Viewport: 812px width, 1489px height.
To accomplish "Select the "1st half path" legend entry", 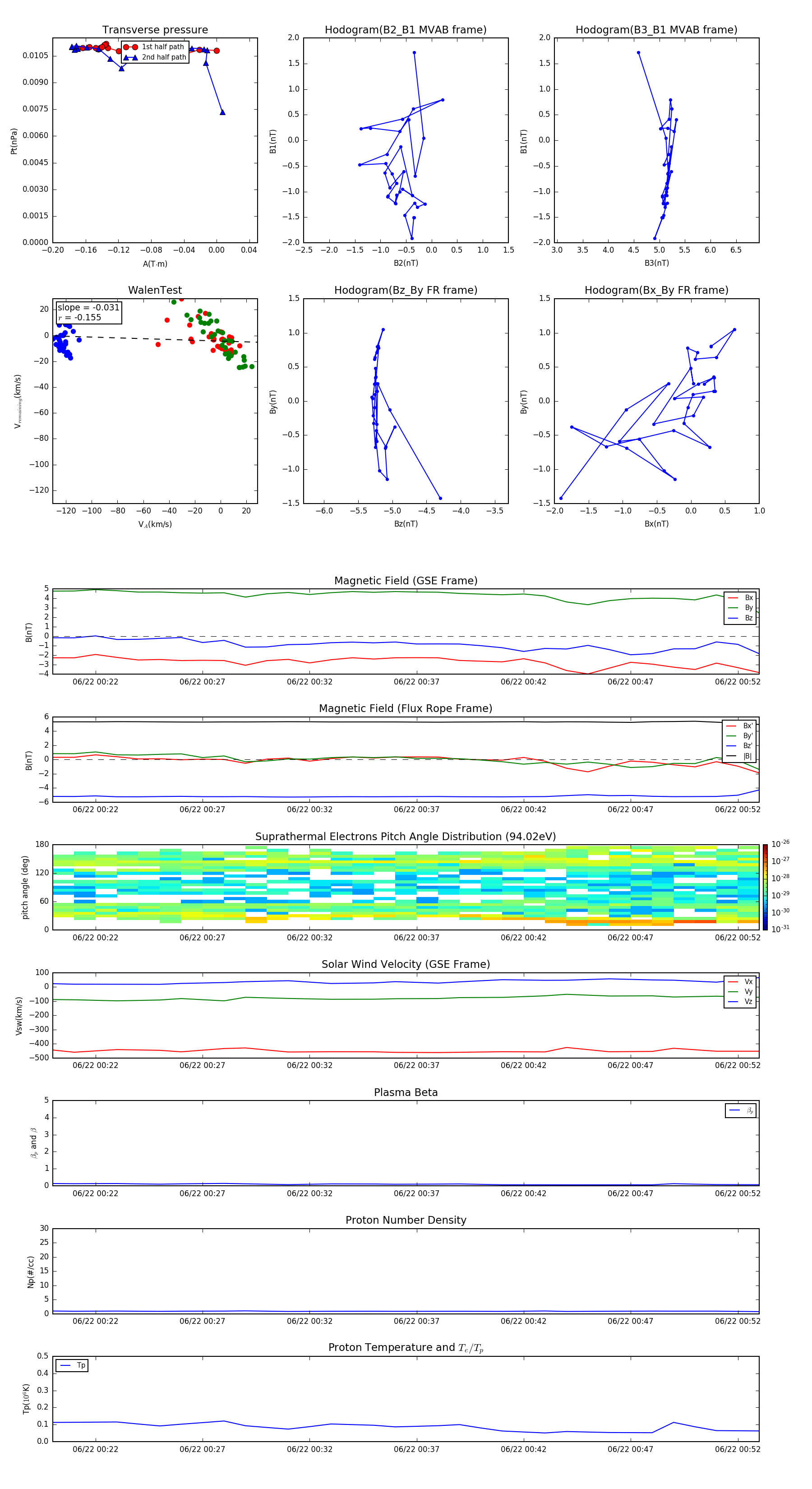I will [x=154, y=47].
